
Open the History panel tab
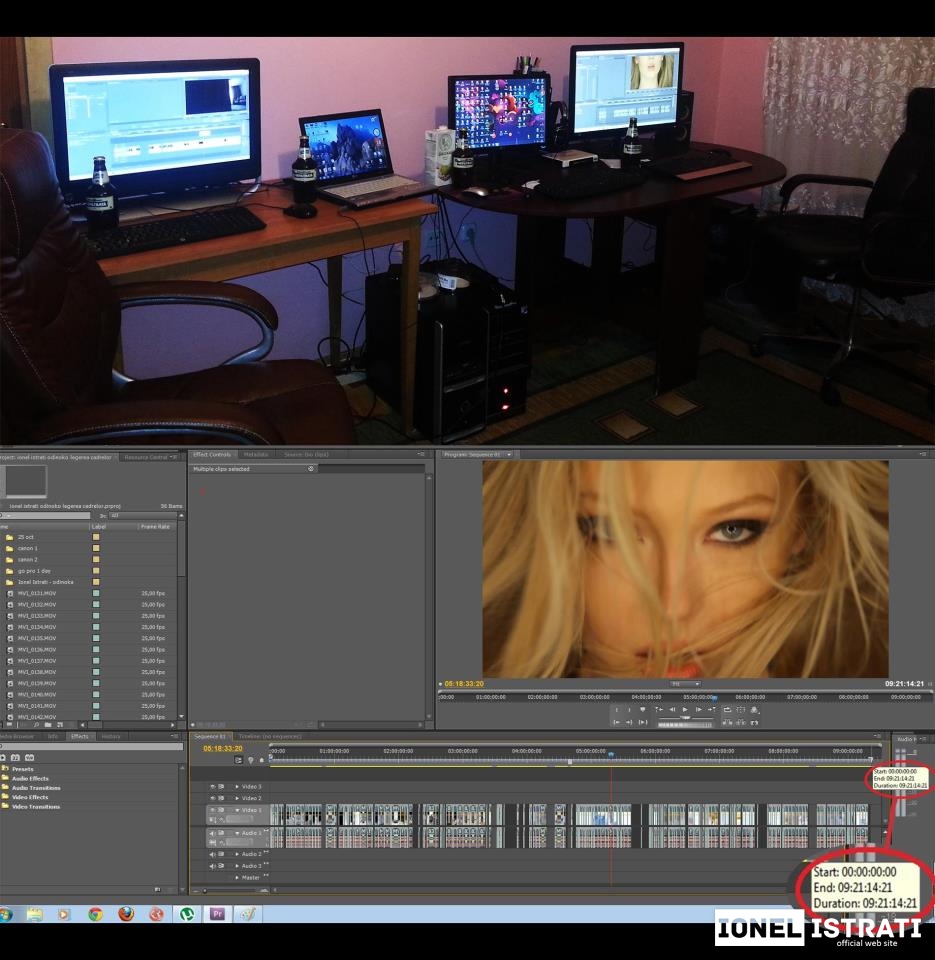tap(111, 736)
